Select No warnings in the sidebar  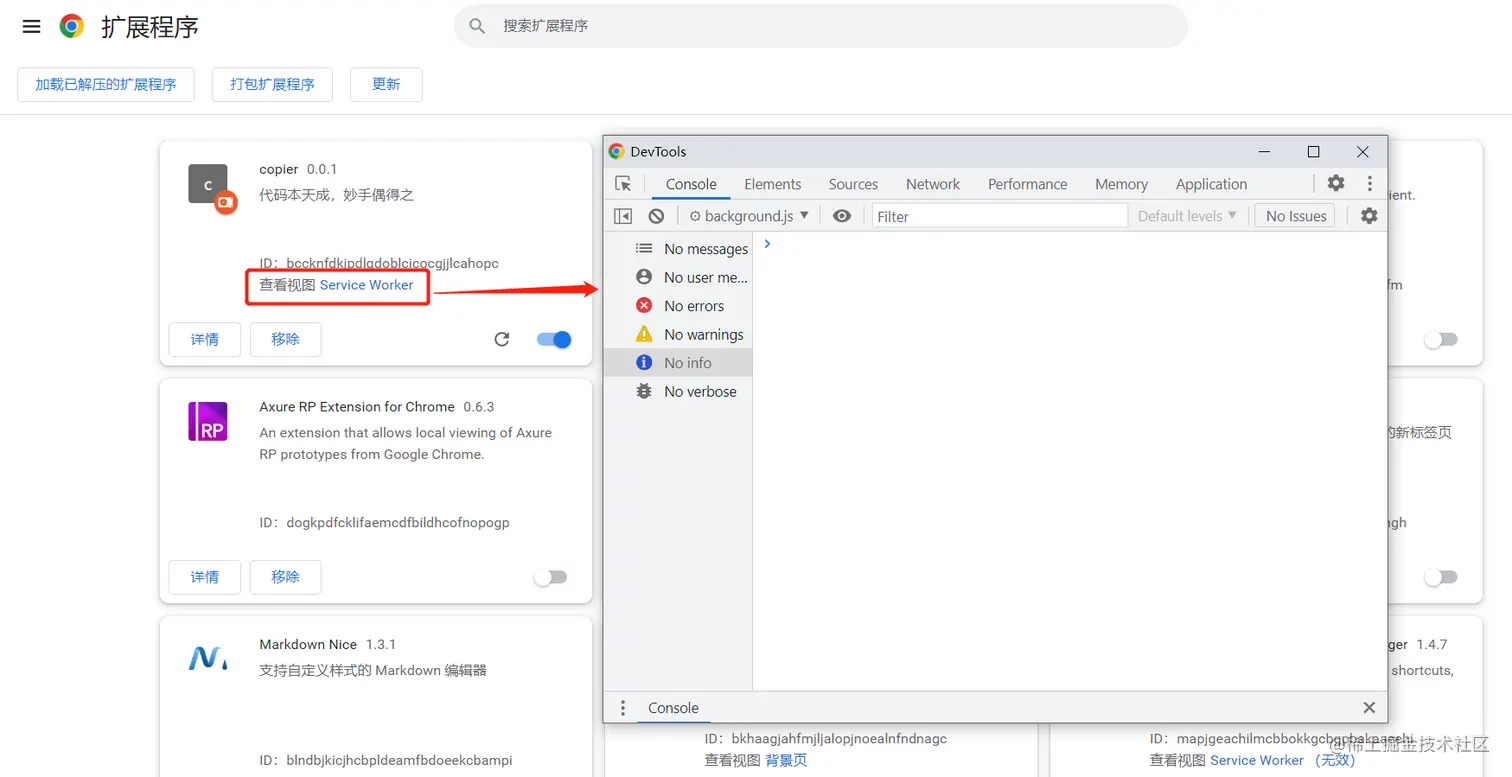click(x=678, y=334)
